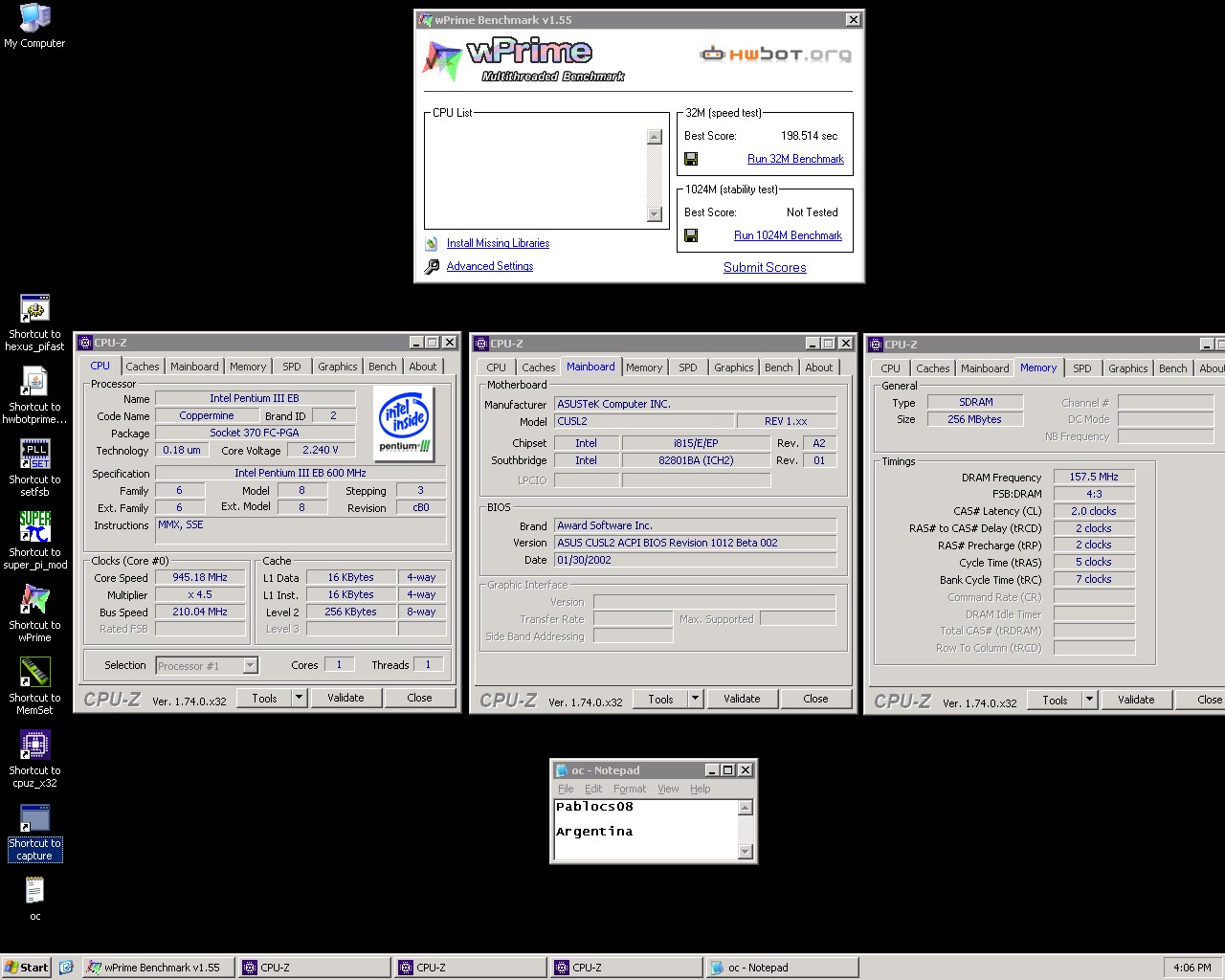Viewport: 1225px width, 980px height.
Task: Open Advanced Settings link
Action: (x=490, y=266)
